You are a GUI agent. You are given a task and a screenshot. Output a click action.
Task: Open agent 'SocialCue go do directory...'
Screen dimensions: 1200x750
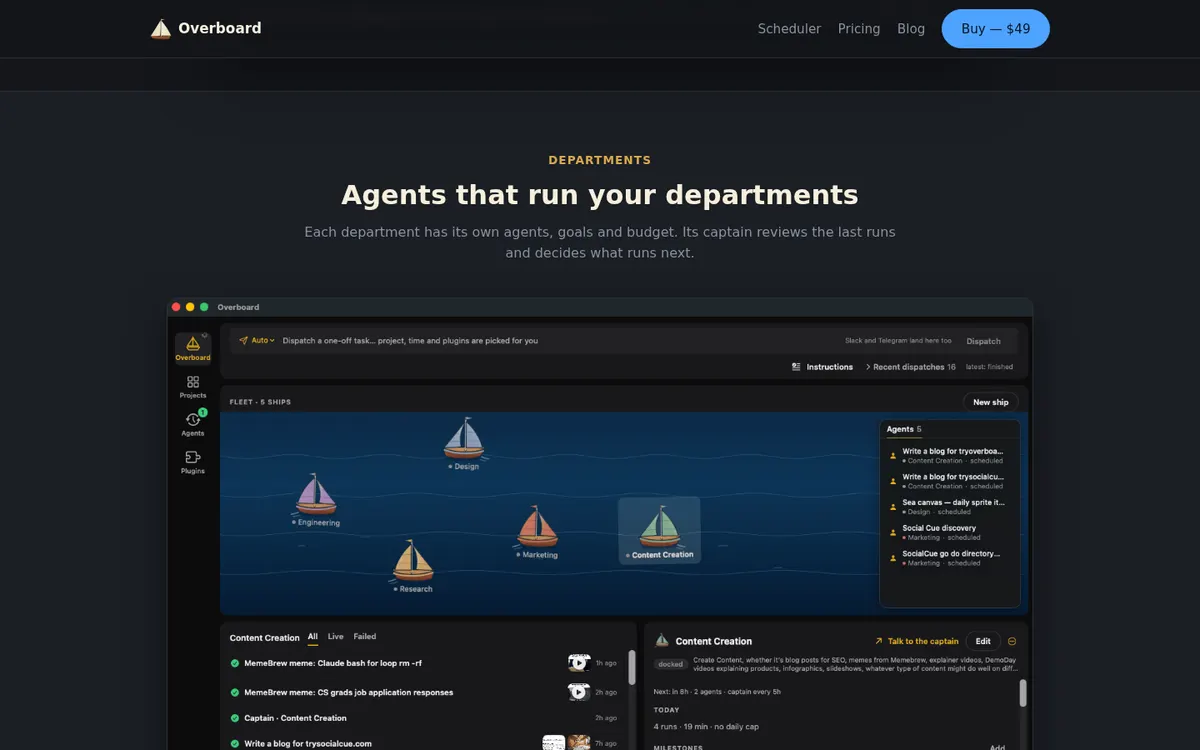(x=948, y=558)
